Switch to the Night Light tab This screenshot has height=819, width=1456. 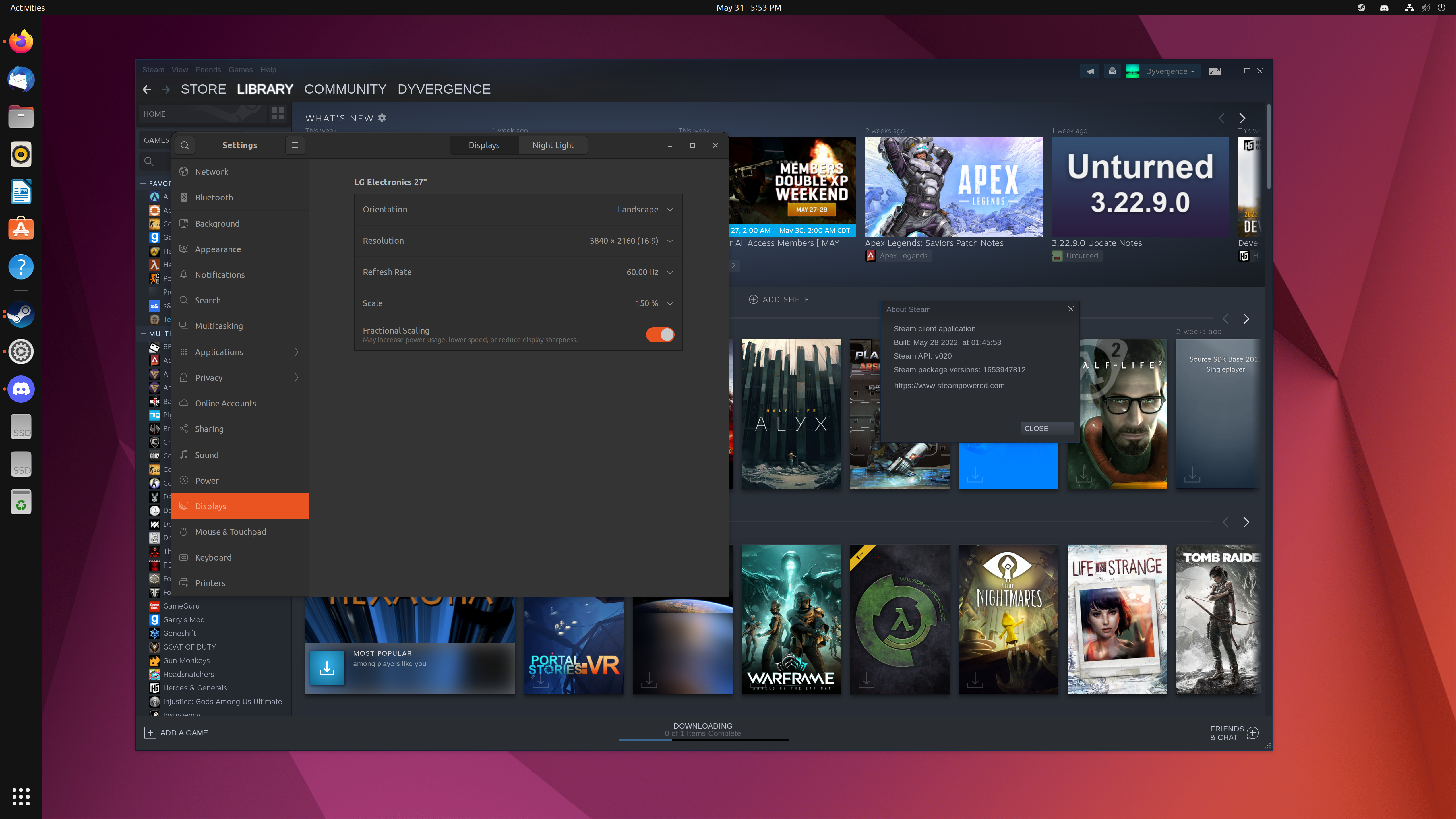click(553, 145)
